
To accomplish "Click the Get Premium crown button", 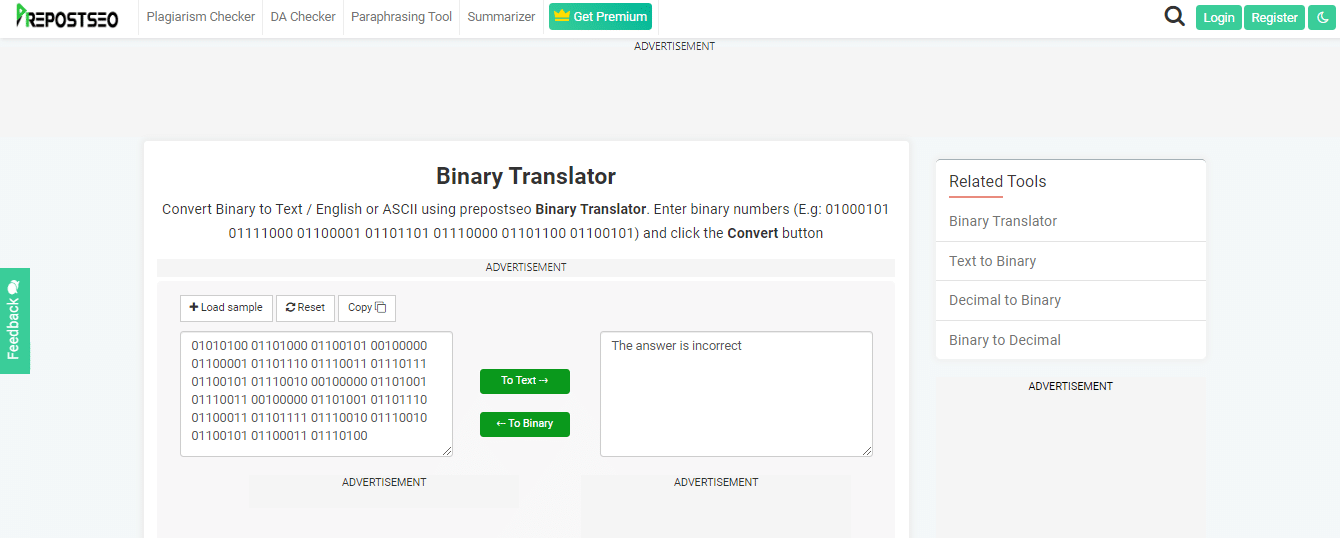I will tap(600, 16).
